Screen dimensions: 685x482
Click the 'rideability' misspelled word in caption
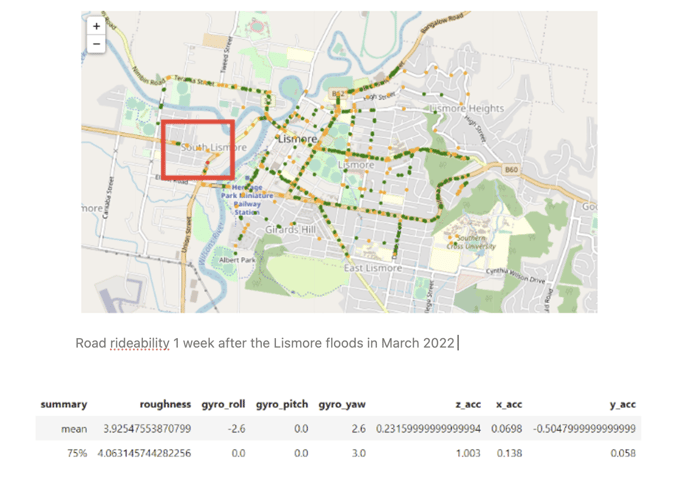point(140,343)
